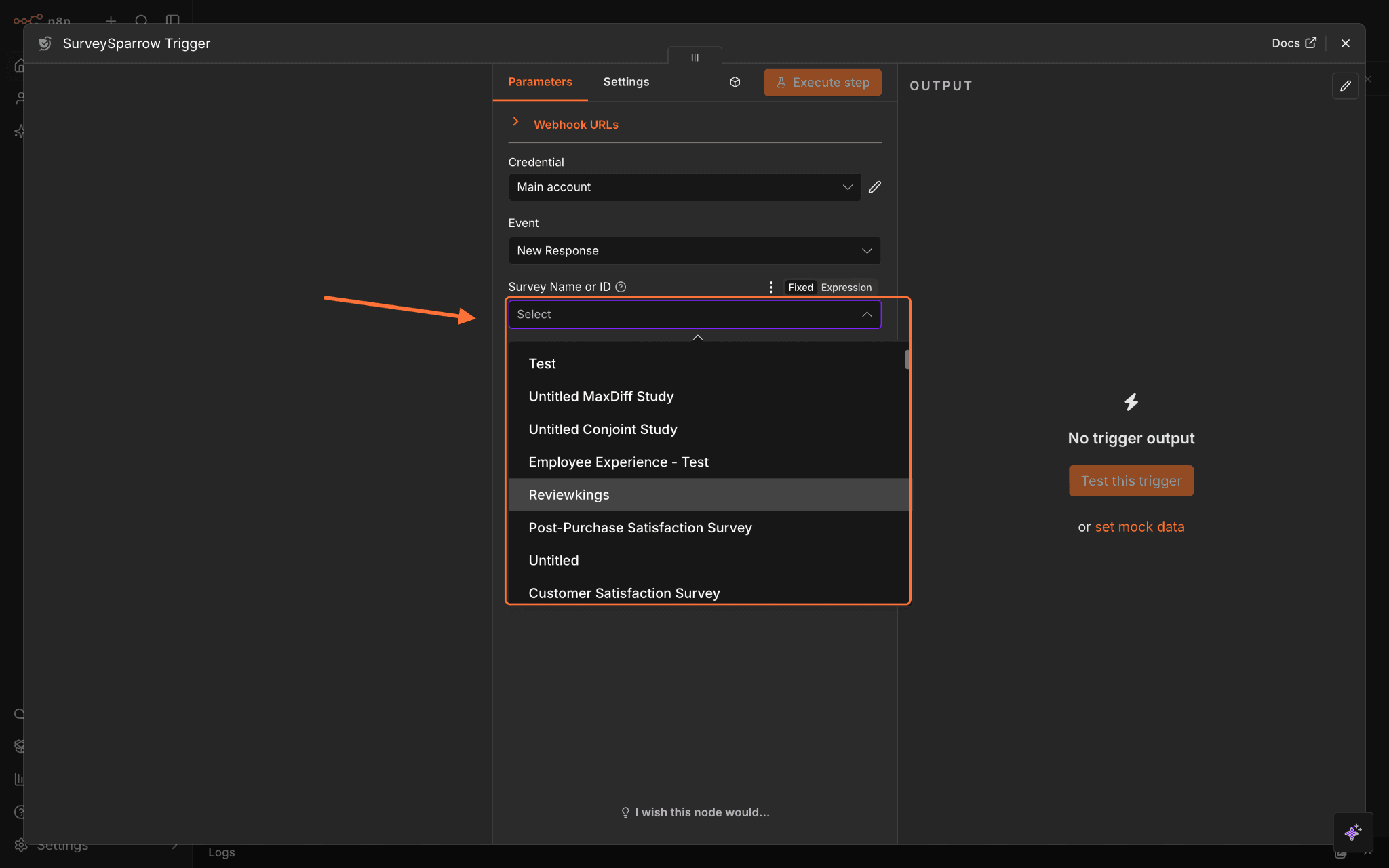This screenshot has width=1389, height=868.
Task: Click the SurveySparrow node logo icon
Action: click(45, 43)
